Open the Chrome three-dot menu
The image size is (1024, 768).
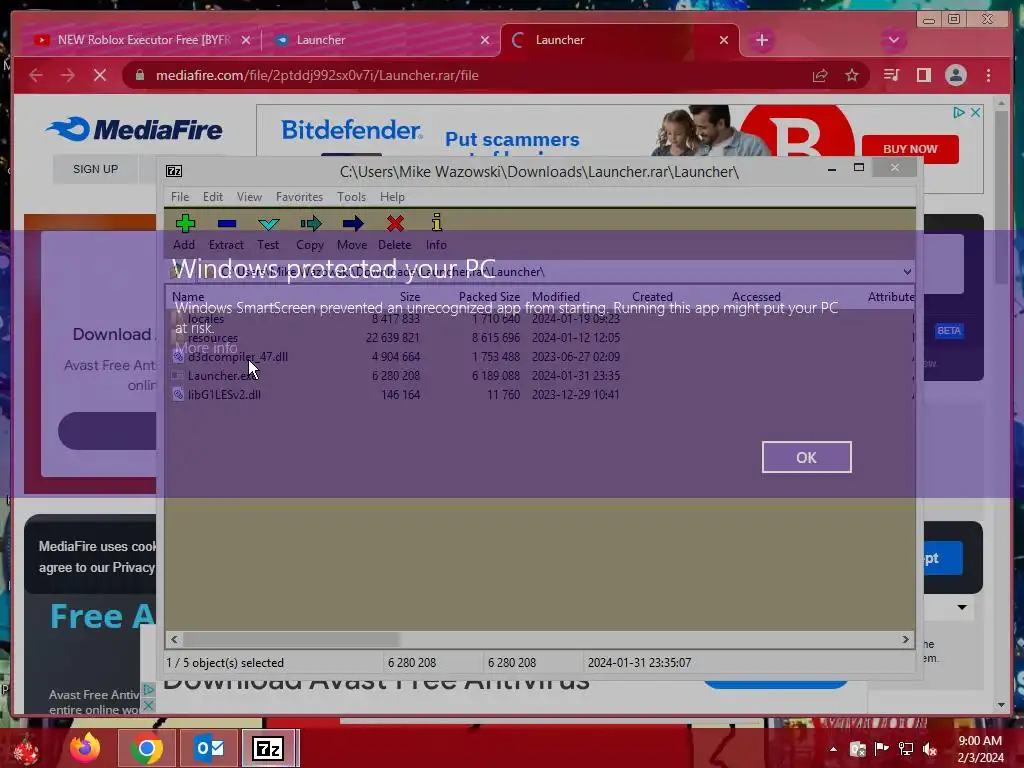(988, 75)
